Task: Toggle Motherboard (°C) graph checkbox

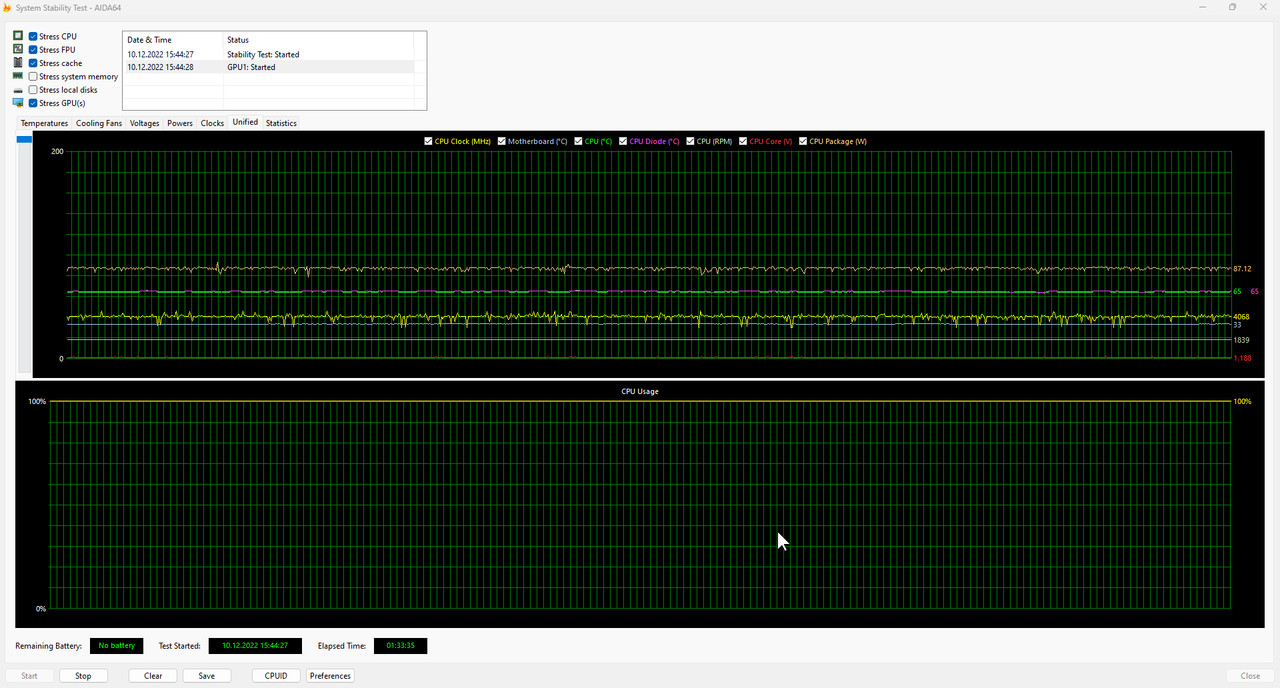Action: [x=502, y=141]
